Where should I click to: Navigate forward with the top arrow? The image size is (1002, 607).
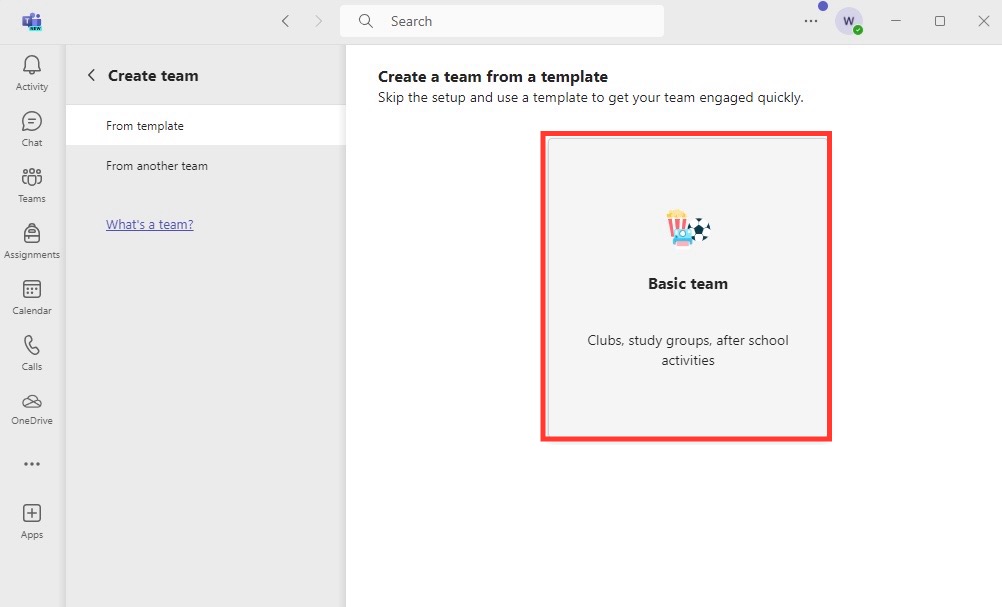click(318, 21)
